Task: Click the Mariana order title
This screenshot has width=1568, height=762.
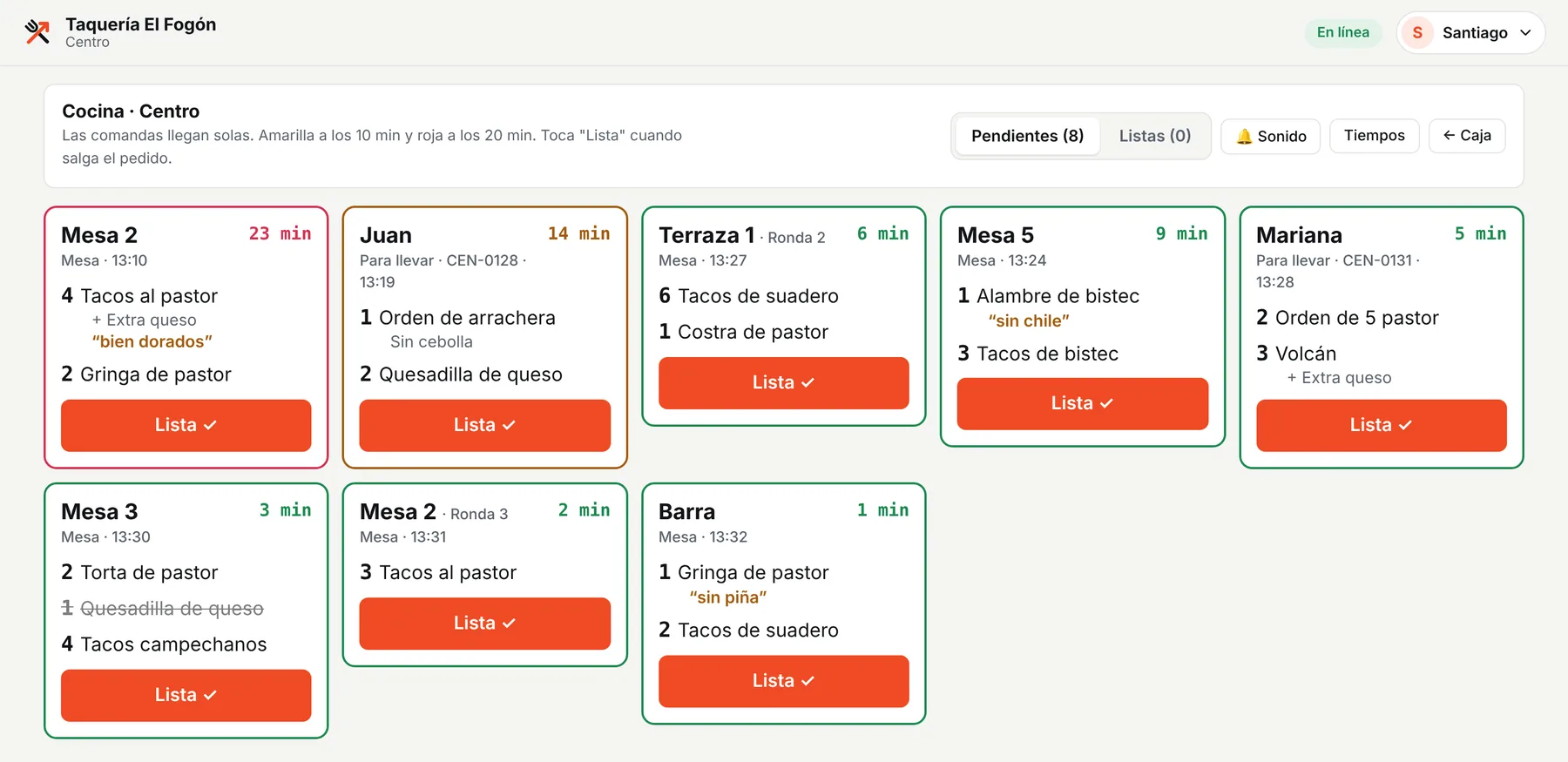Action: [1299, 235]
